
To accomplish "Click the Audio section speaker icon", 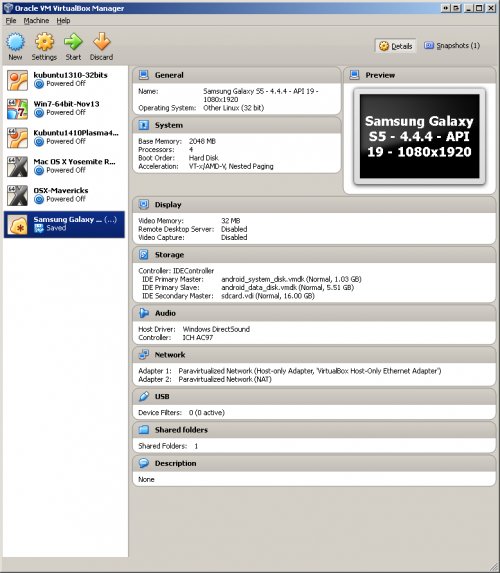I will coord(144,313).
